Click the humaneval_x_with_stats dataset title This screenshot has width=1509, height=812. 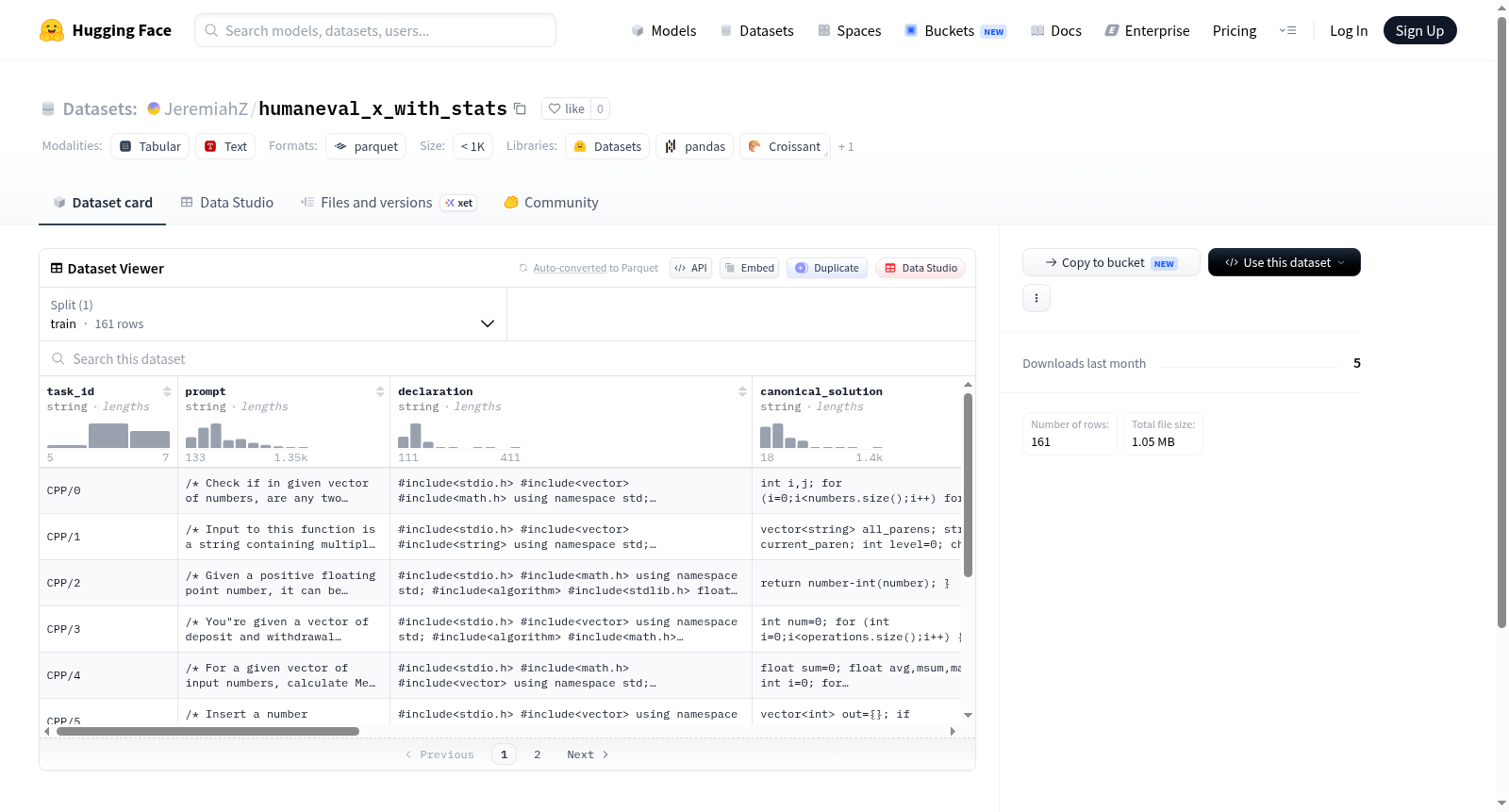(383, 108)
